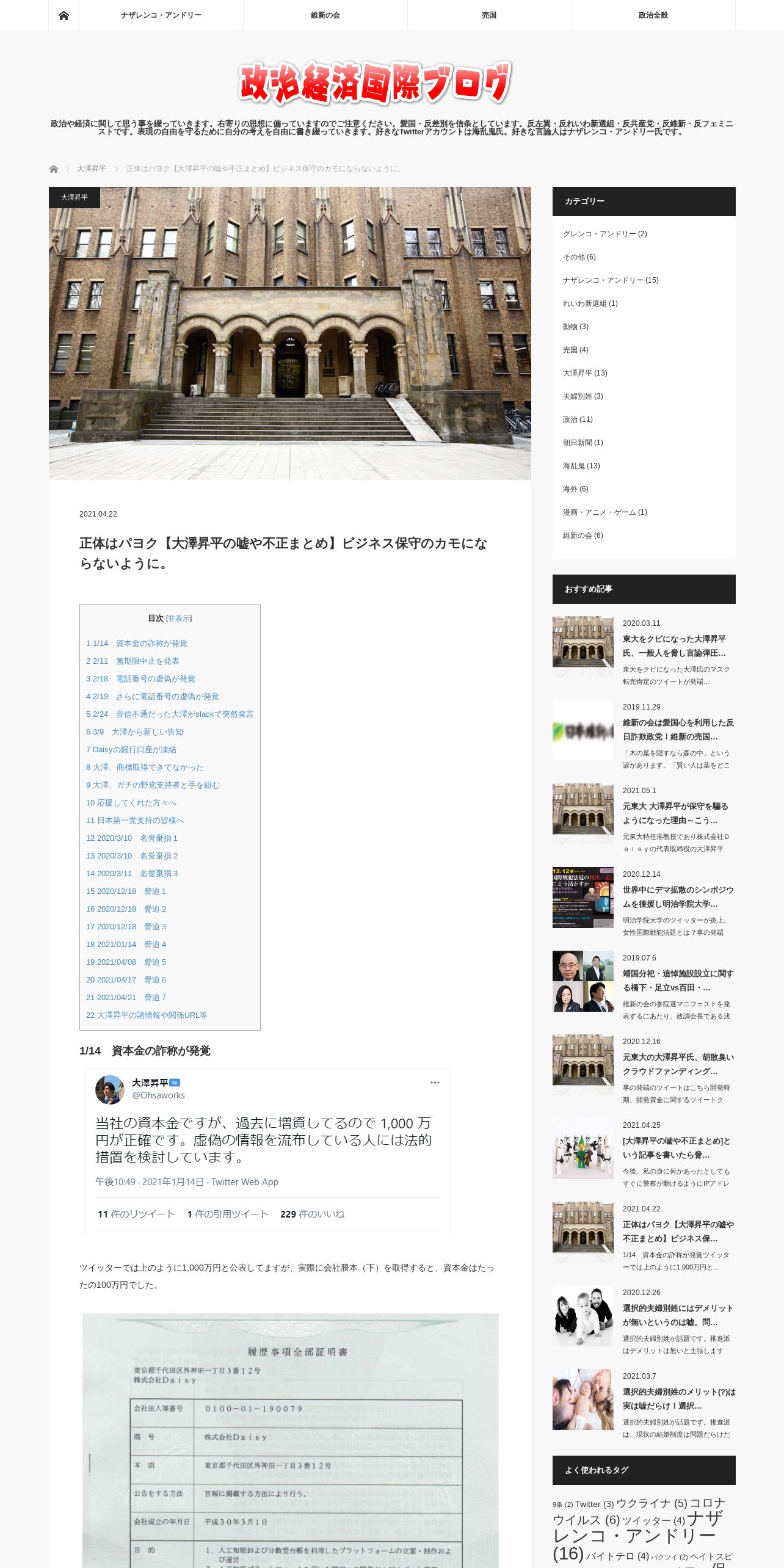
Task: Open category れいわ新選組 (1)
Action: (x=590, y=303)
